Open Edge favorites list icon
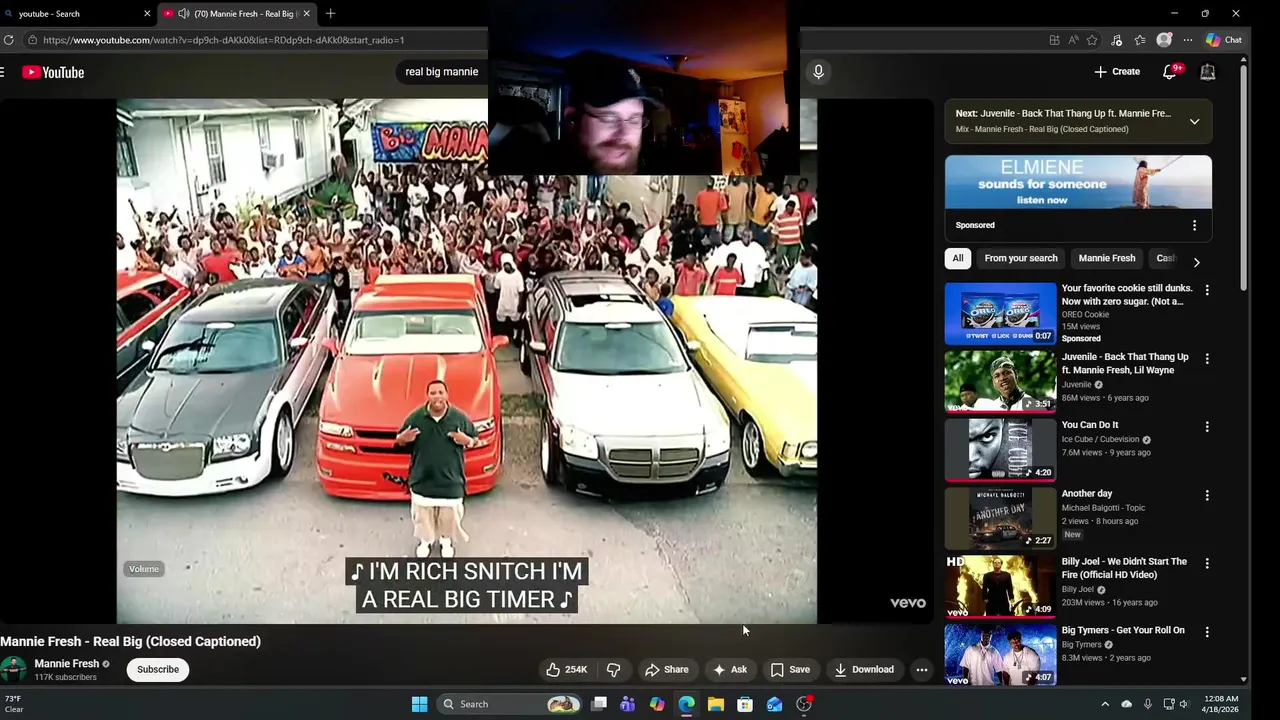Image resolution: width=1280 pixels, height=720 pixels. click(x=1140, y=40)
